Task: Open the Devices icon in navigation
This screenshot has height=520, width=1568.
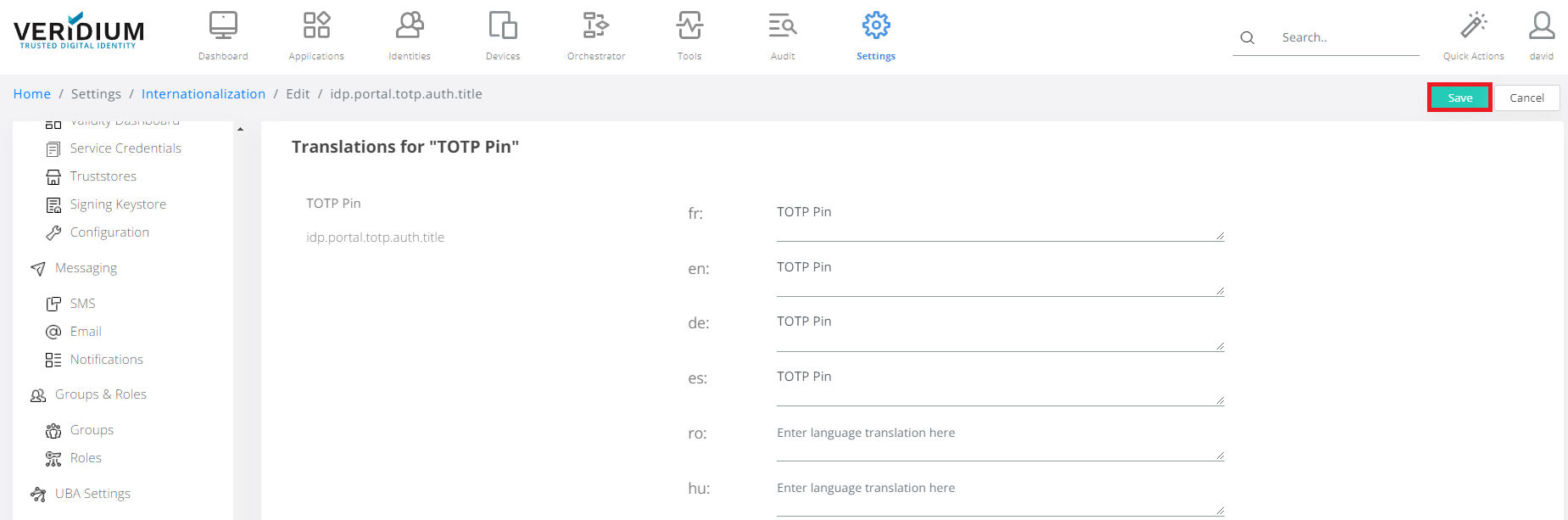Action: [503, 26]
